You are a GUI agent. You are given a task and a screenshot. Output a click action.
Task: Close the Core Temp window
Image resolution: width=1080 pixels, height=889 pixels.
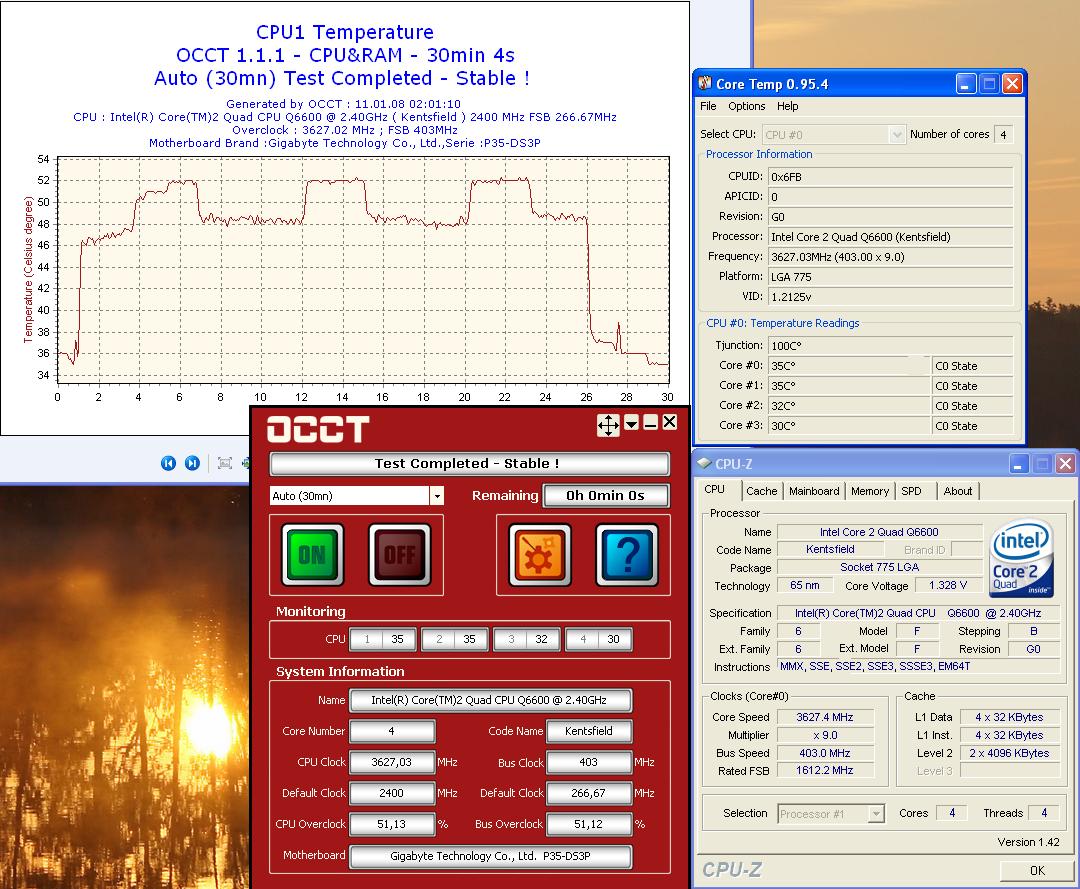tap(1012, 84)
